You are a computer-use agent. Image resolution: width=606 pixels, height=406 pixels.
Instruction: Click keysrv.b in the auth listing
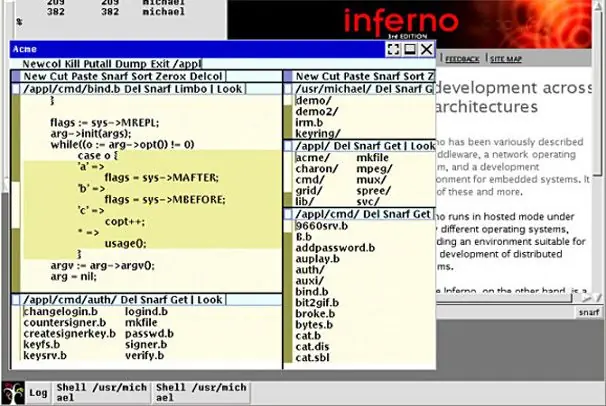pyautogui.click(x=45, y=355)
